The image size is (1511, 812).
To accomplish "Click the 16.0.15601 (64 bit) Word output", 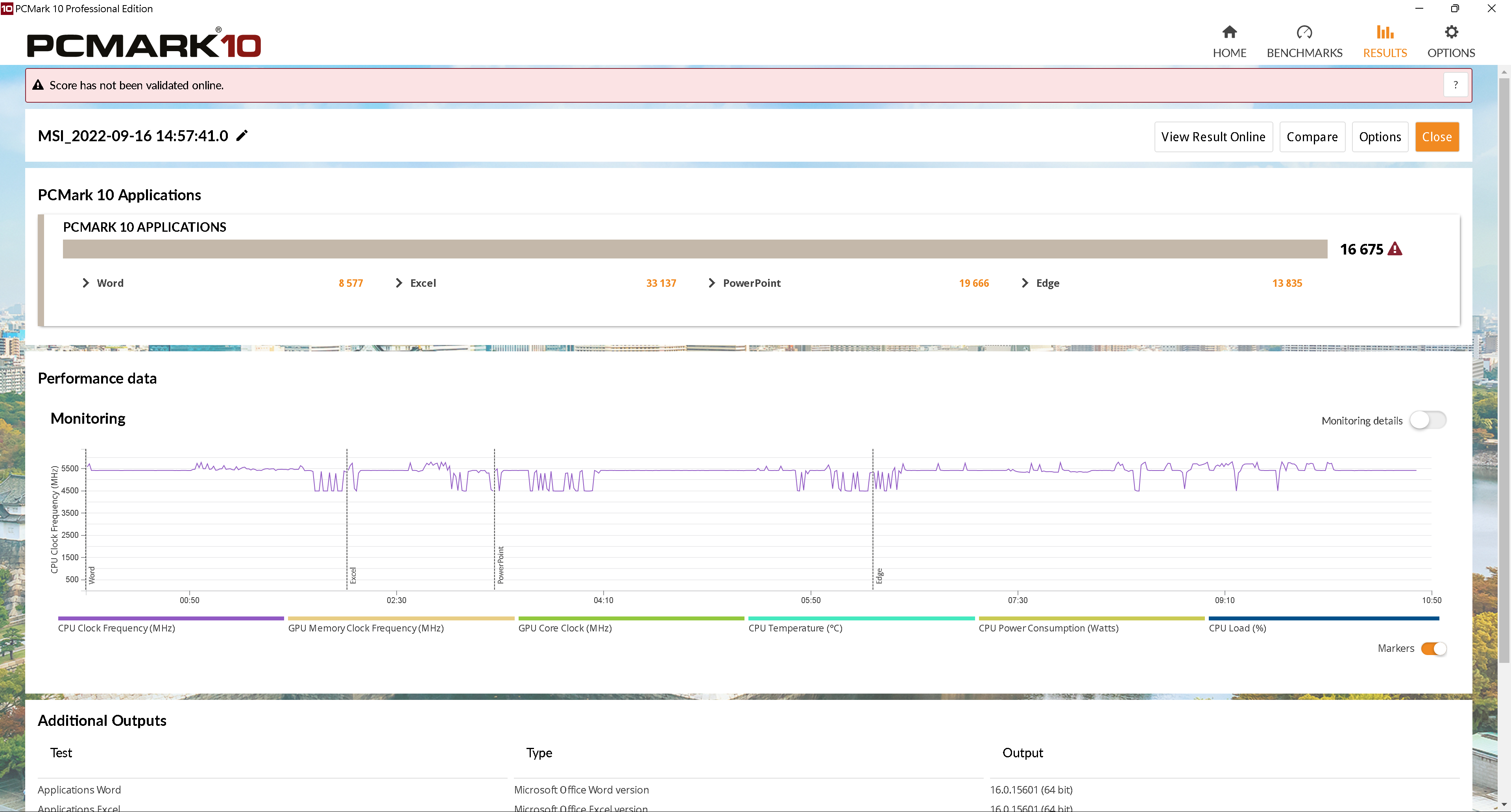I will (x=1031, y=790).
